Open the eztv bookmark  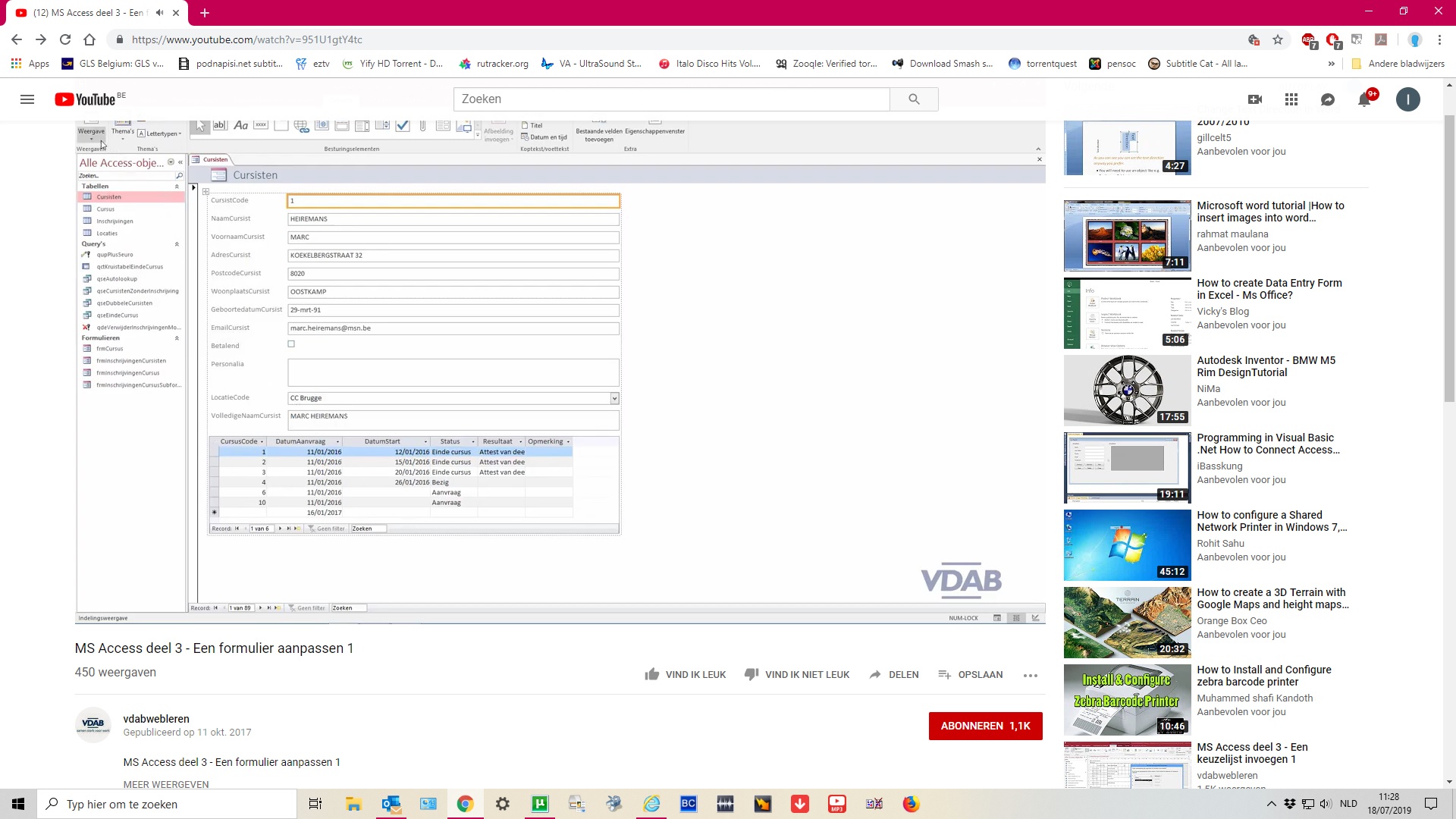[x=312, y=64]
